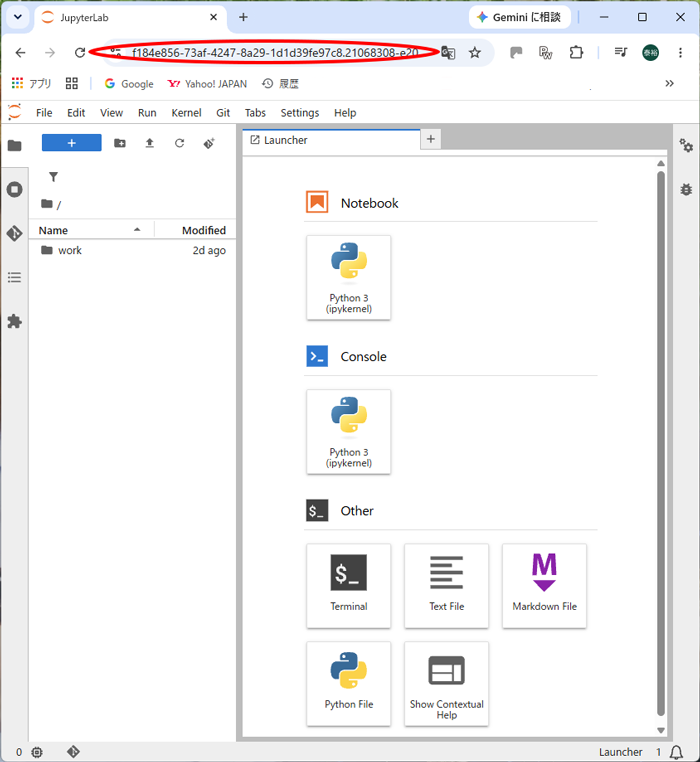Open media control icon in toolbar
This screenshot has height=762, width=700.
click(621, 52)
